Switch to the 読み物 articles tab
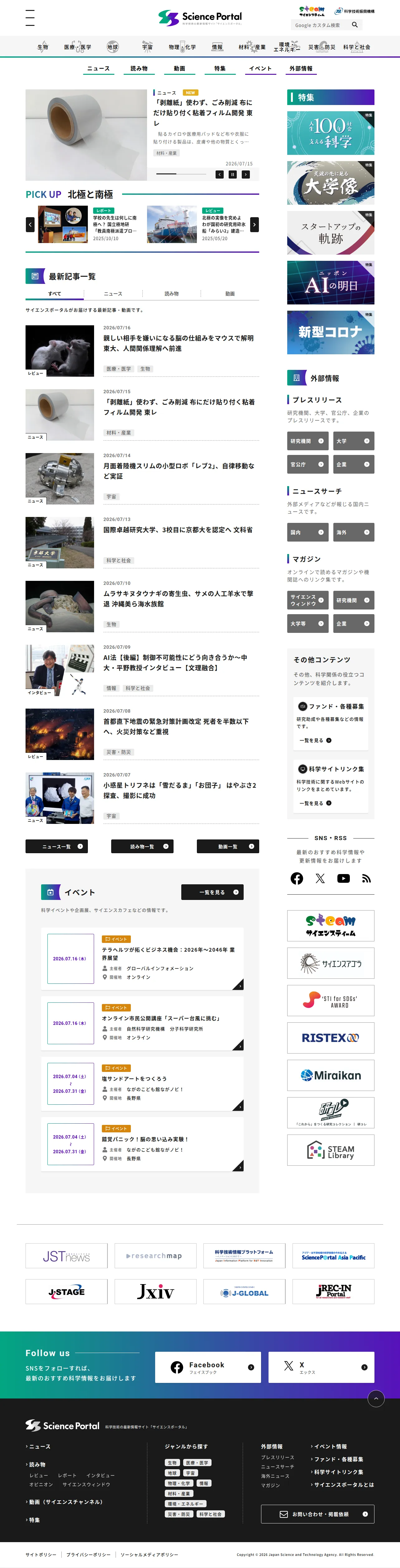 point(172,294)
